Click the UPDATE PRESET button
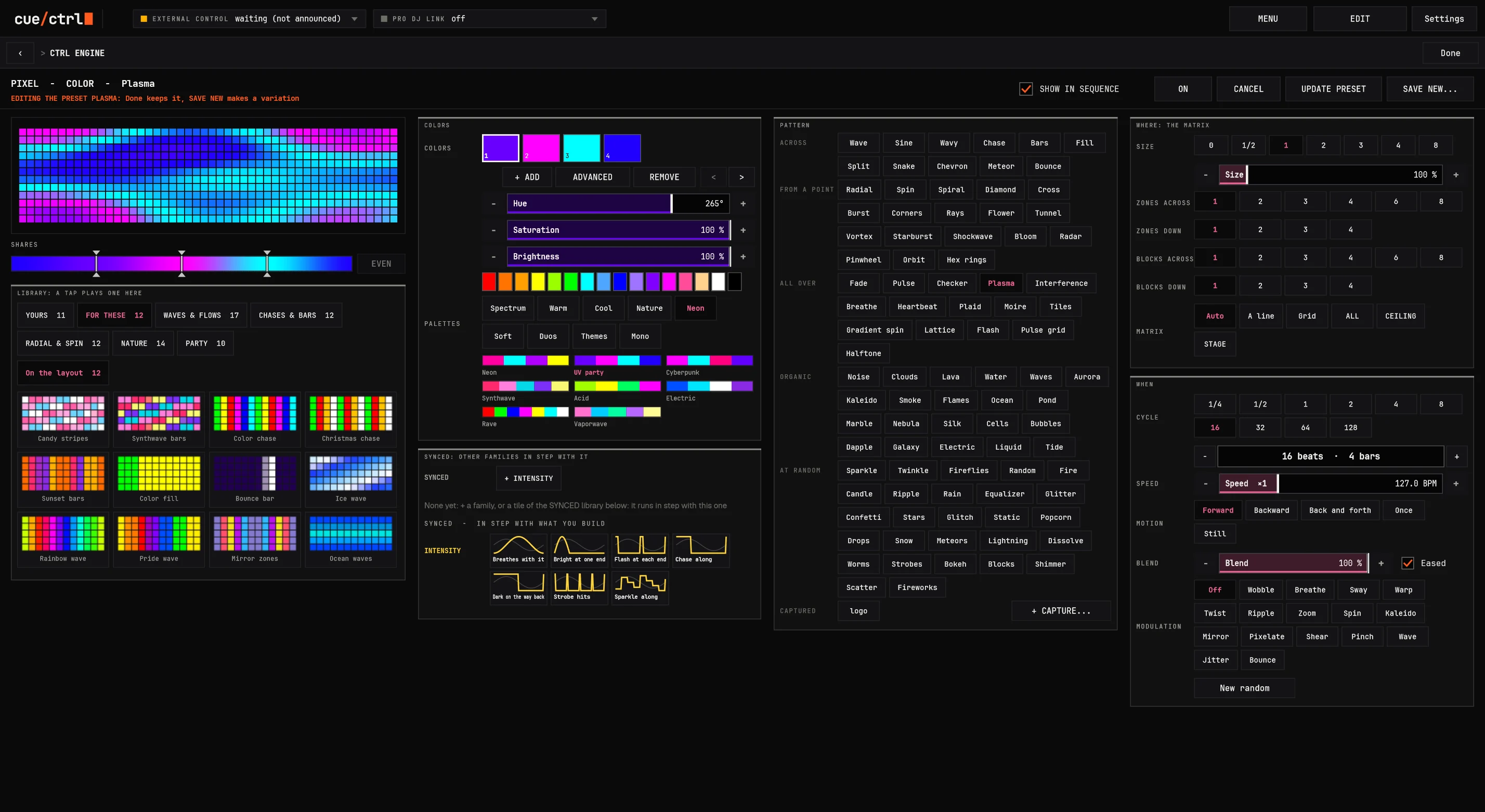1485x812 pixels. (x=1333, y=89)
